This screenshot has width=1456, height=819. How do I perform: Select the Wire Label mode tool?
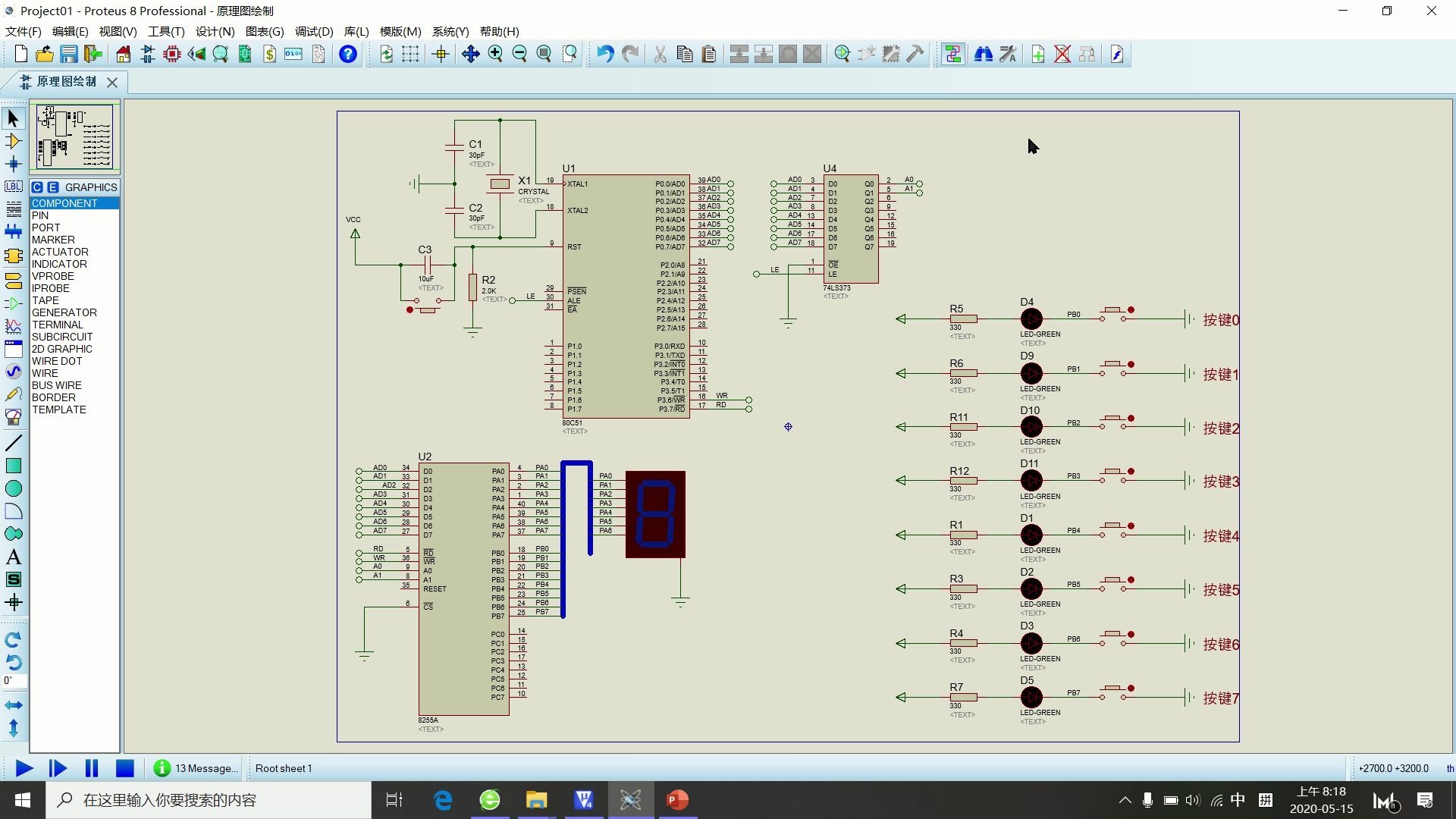click(13, 187)
